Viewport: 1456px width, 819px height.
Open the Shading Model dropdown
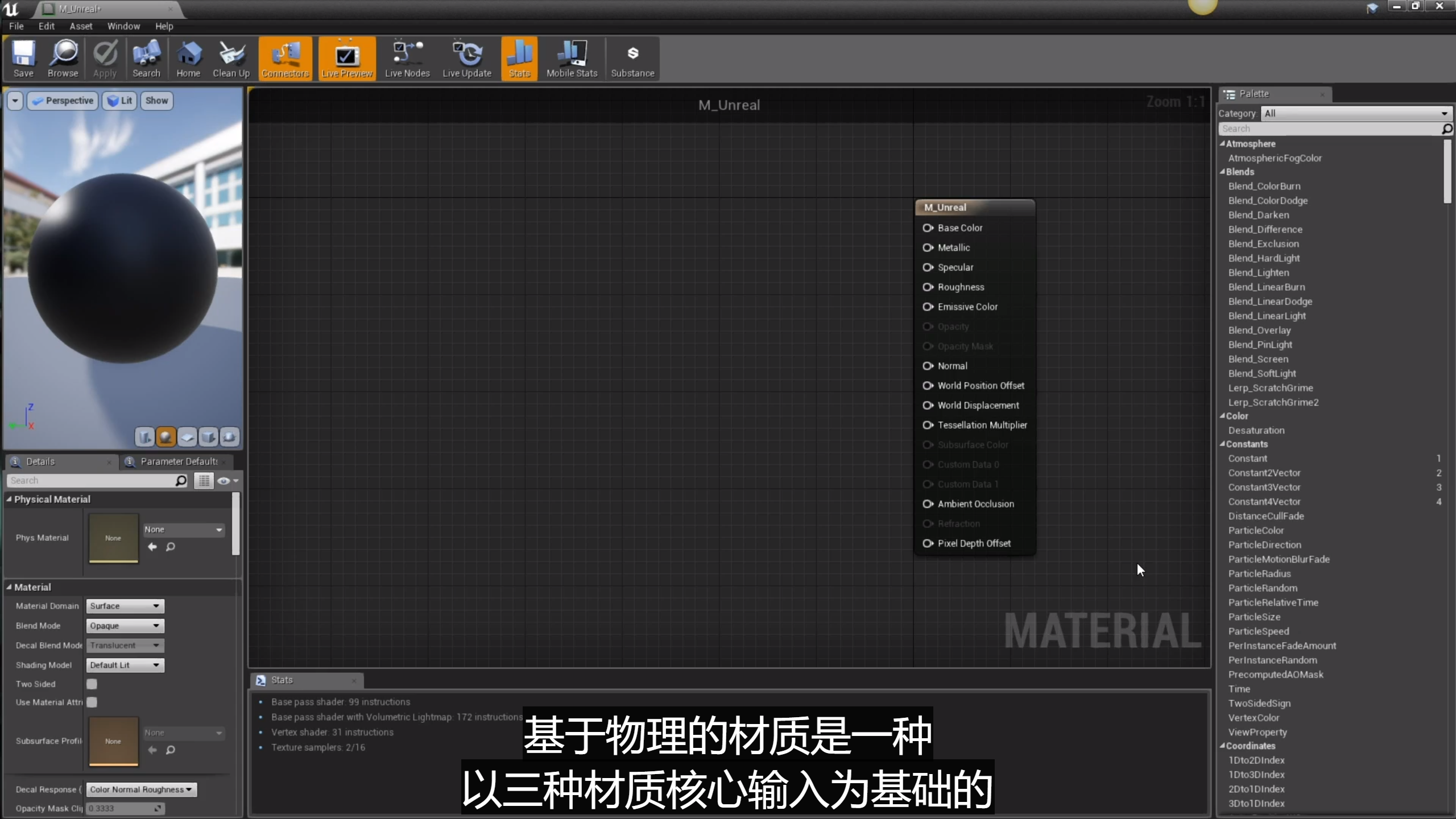click(125, 665)
